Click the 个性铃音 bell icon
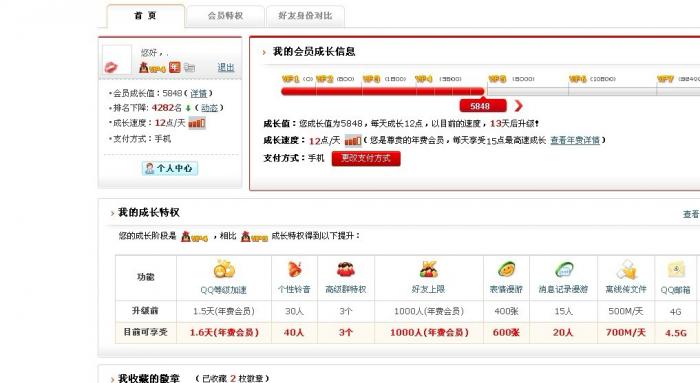Screen dimensions: 700x383 (294, 269)
